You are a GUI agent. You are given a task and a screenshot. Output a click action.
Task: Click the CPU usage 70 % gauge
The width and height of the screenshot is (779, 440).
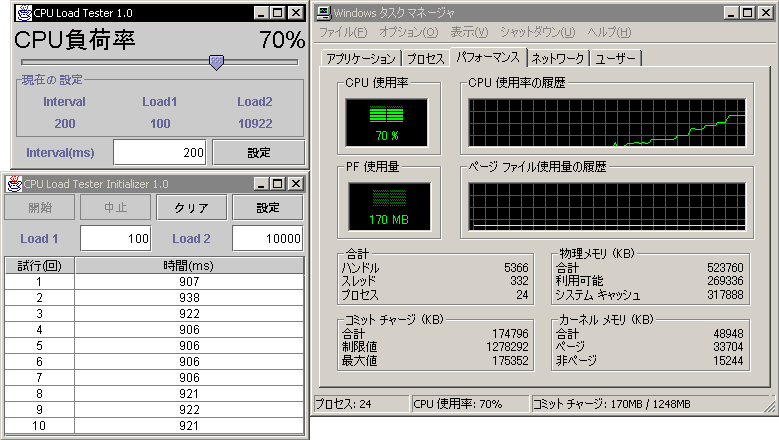(x=387, y=122)
